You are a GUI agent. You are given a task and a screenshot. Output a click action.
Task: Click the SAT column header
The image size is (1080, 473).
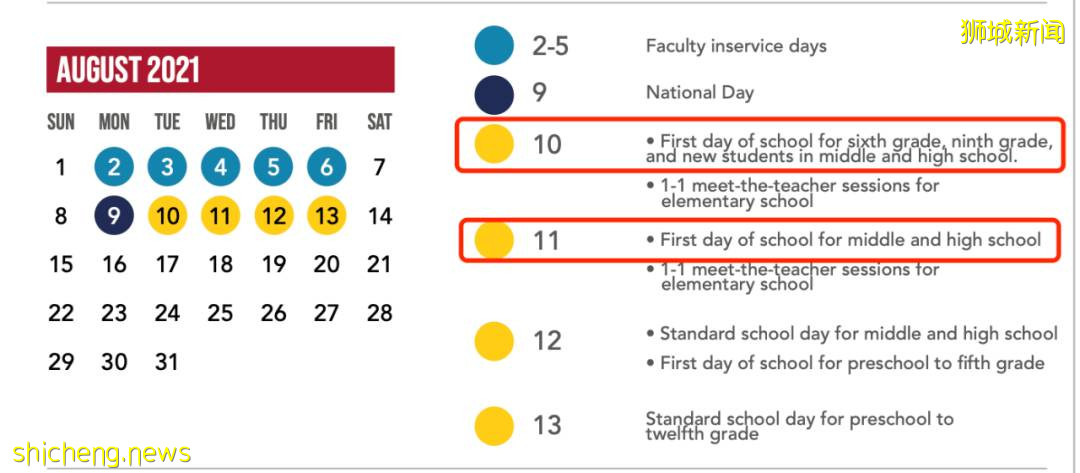pos(379,122)
